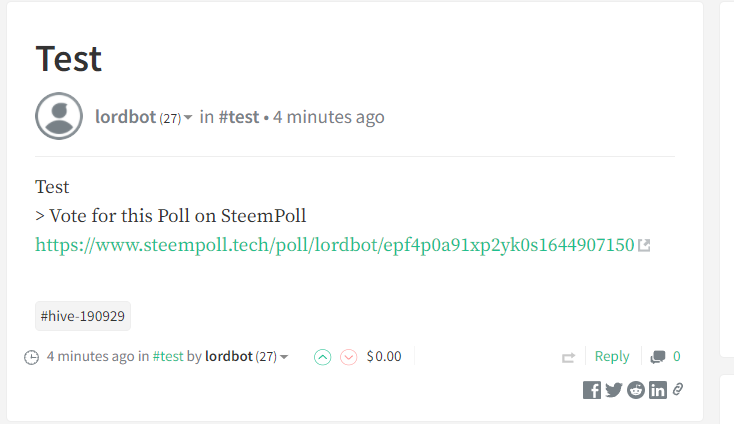Open the steempoll.tech poll link
This screenshot has width=734, height=424.
coord(335,245)
